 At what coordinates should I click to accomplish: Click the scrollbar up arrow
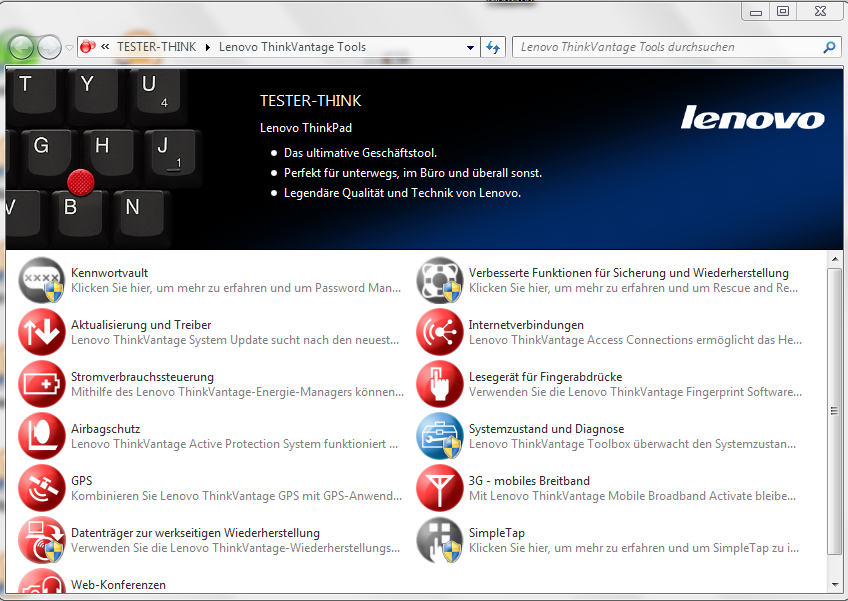coord(835,260)
